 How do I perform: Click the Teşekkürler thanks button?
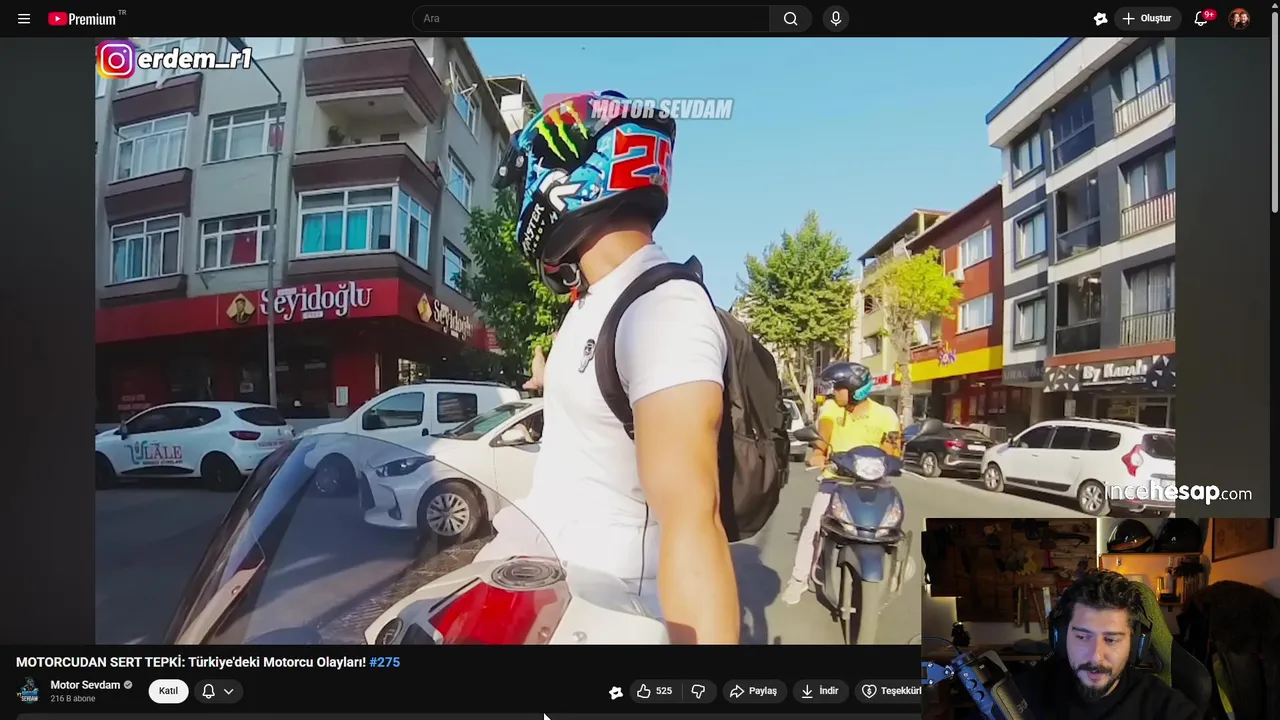890,691
